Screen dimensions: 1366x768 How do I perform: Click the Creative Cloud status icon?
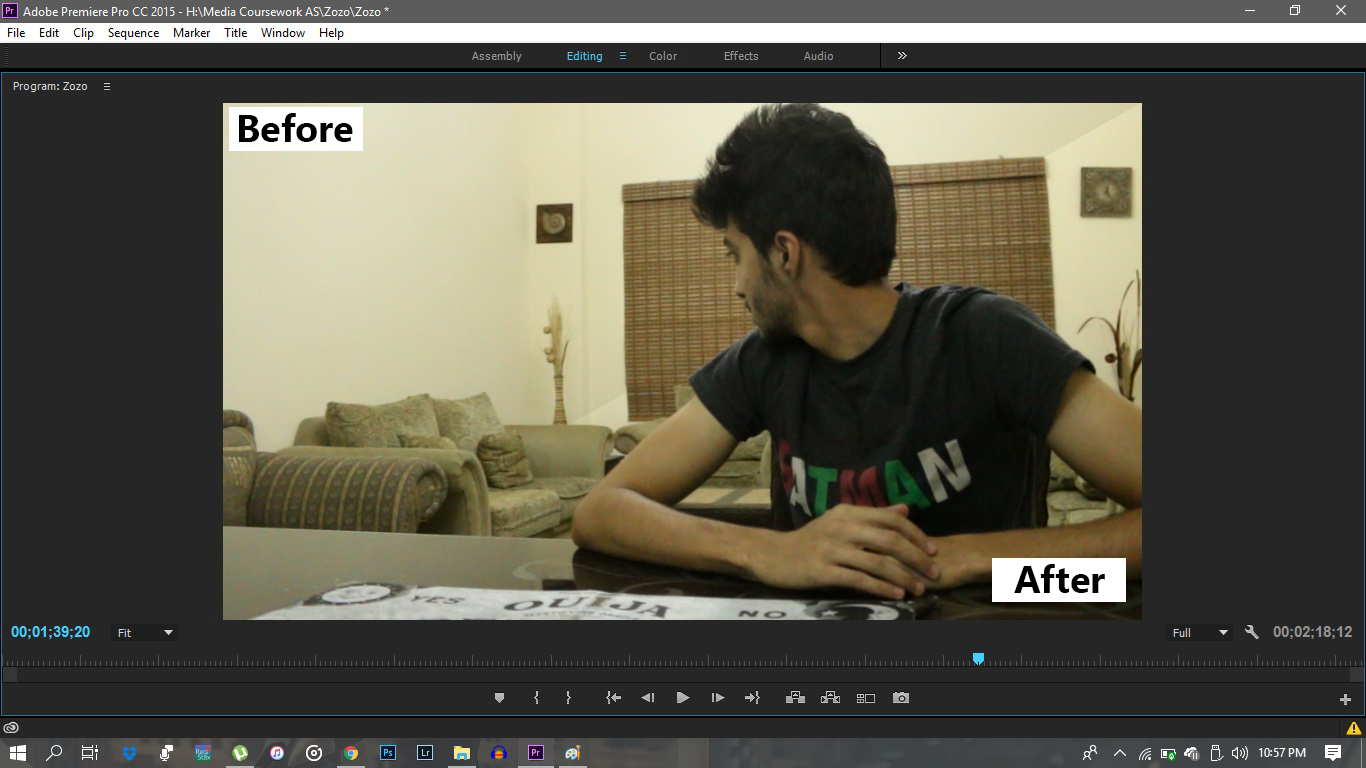tap(11, 728)
